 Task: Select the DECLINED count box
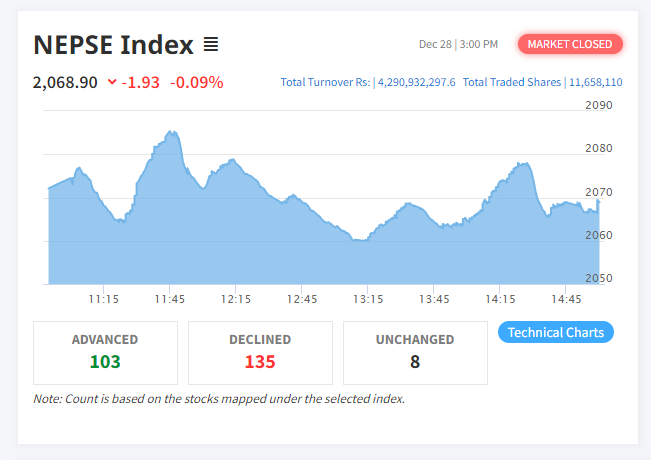pos(260,352)
